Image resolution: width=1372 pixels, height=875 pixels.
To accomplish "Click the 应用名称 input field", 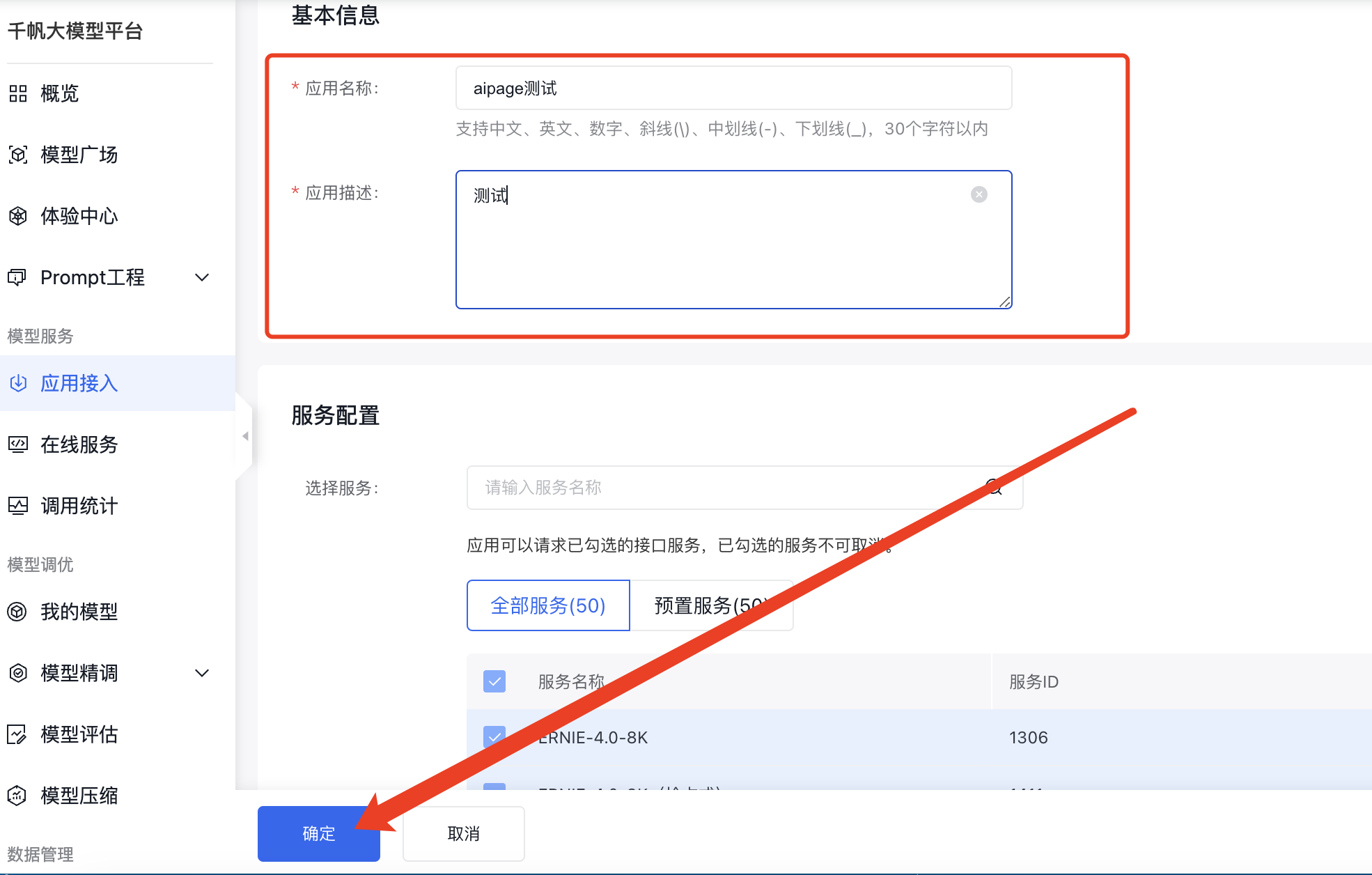I will tap(733, 88).
